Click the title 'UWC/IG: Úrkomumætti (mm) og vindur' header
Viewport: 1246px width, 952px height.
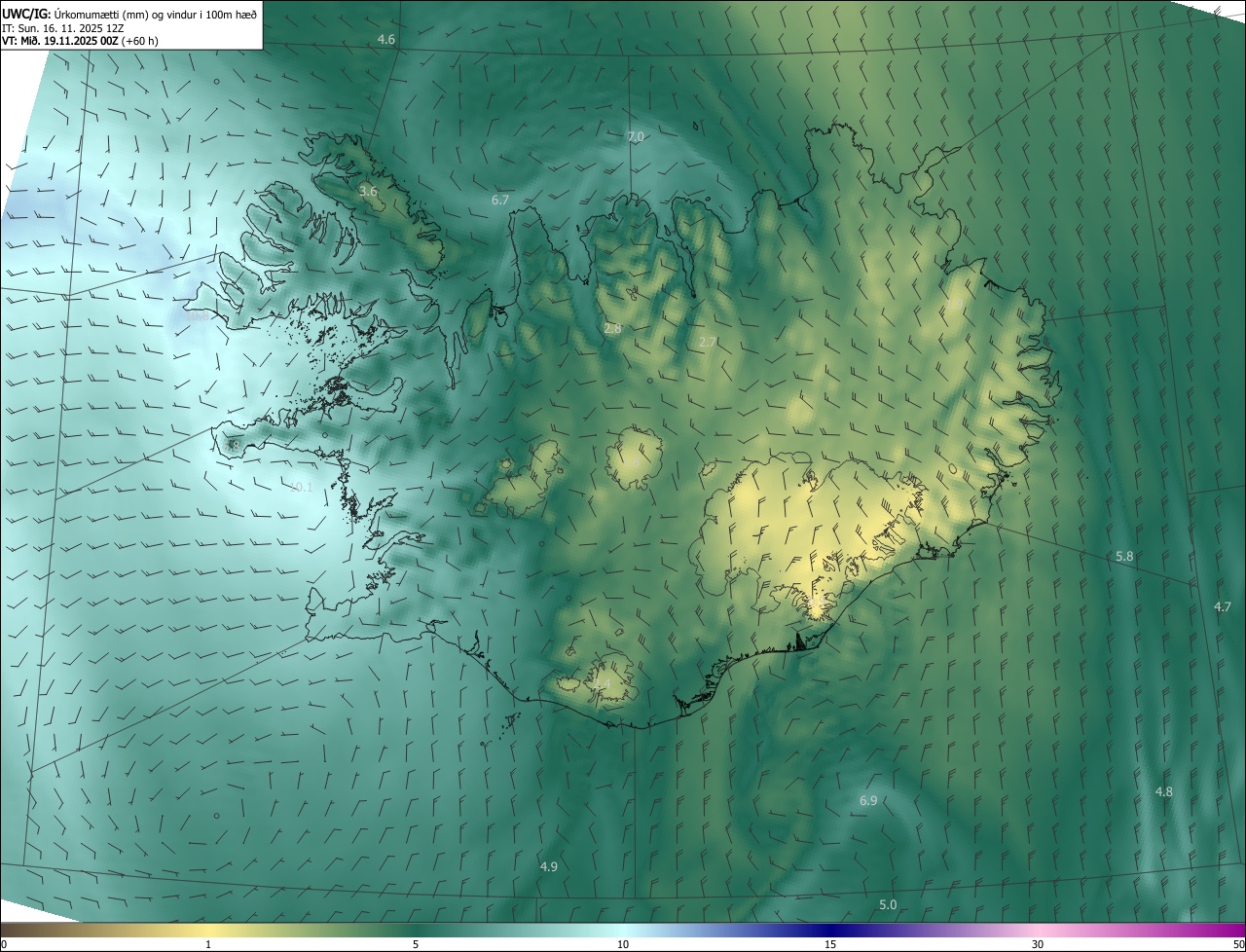129,14
